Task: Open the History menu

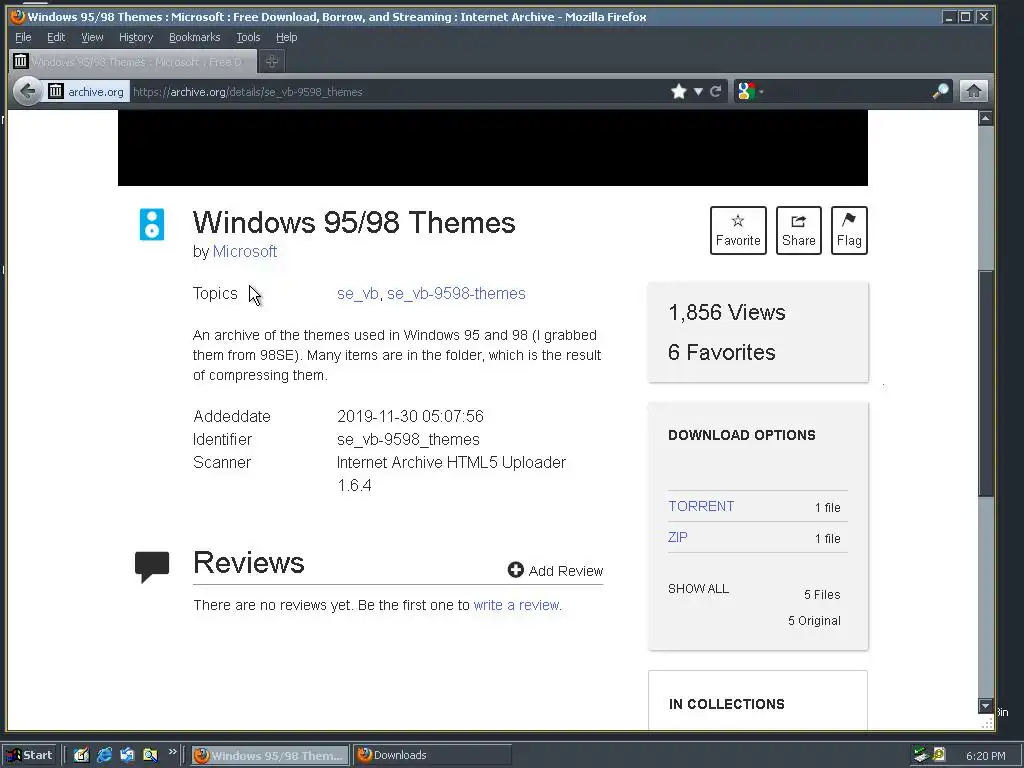Action: tap(136, 37)
